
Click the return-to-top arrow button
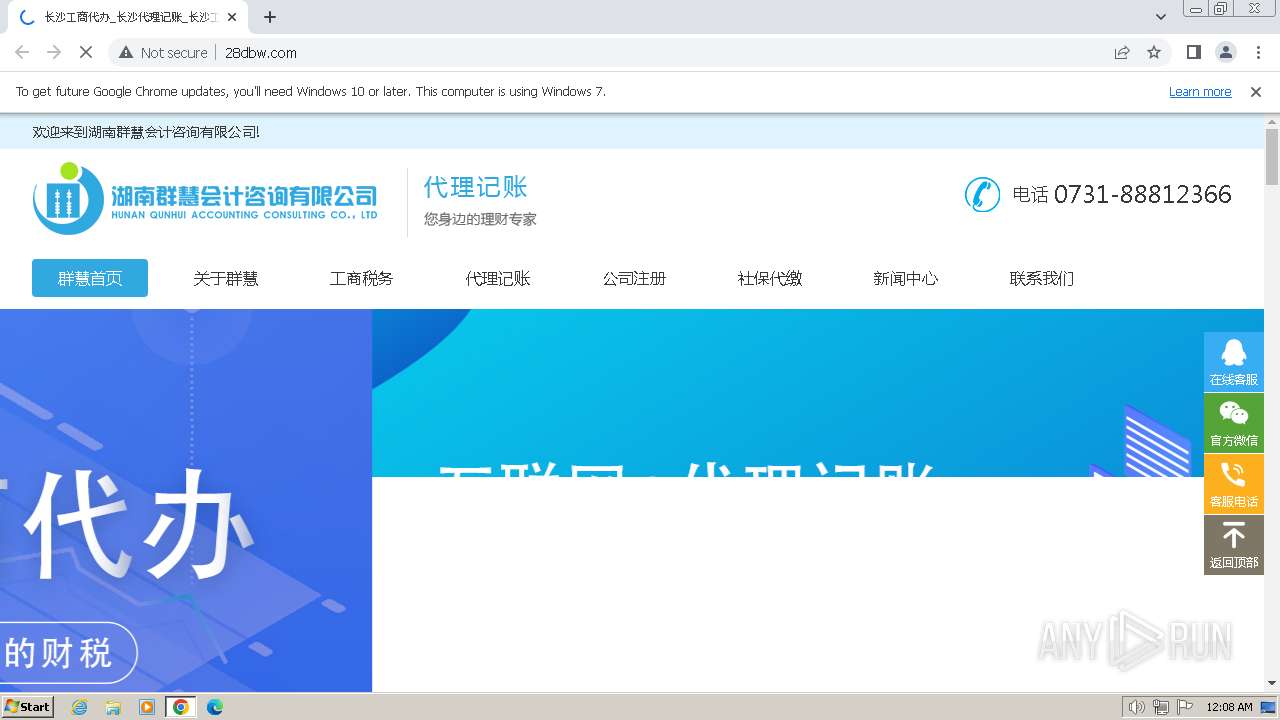1233,545
